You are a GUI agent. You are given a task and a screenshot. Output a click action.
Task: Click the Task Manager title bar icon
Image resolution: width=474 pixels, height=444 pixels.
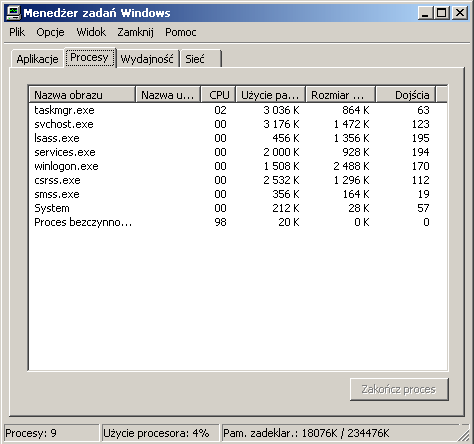(x=13, y=13)
